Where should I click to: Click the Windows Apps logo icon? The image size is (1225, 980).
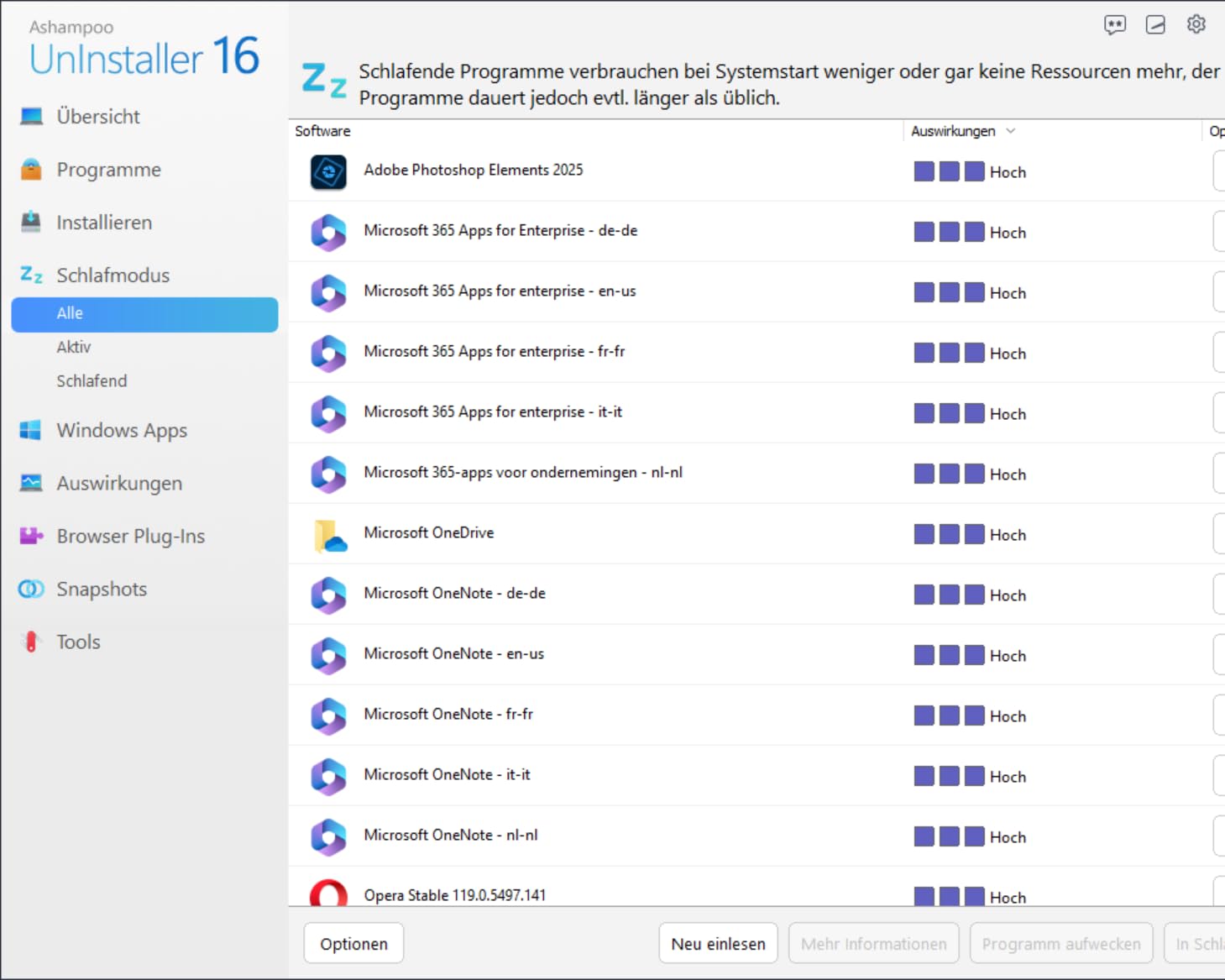31,430
